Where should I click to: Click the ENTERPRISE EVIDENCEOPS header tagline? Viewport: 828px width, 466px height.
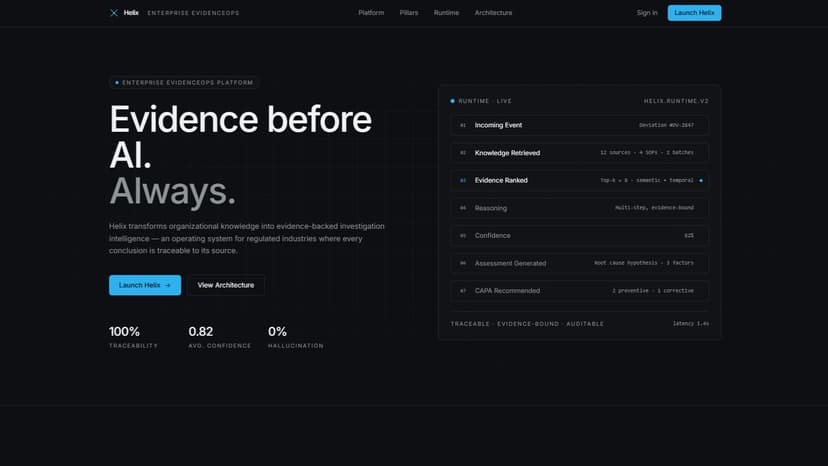(x=193, y=13)
